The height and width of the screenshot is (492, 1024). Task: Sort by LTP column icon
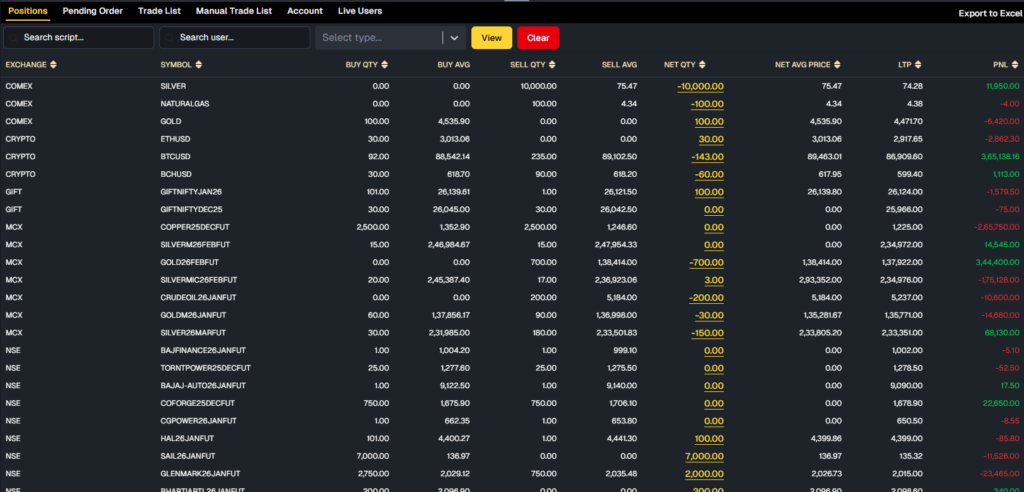(916, 65)
